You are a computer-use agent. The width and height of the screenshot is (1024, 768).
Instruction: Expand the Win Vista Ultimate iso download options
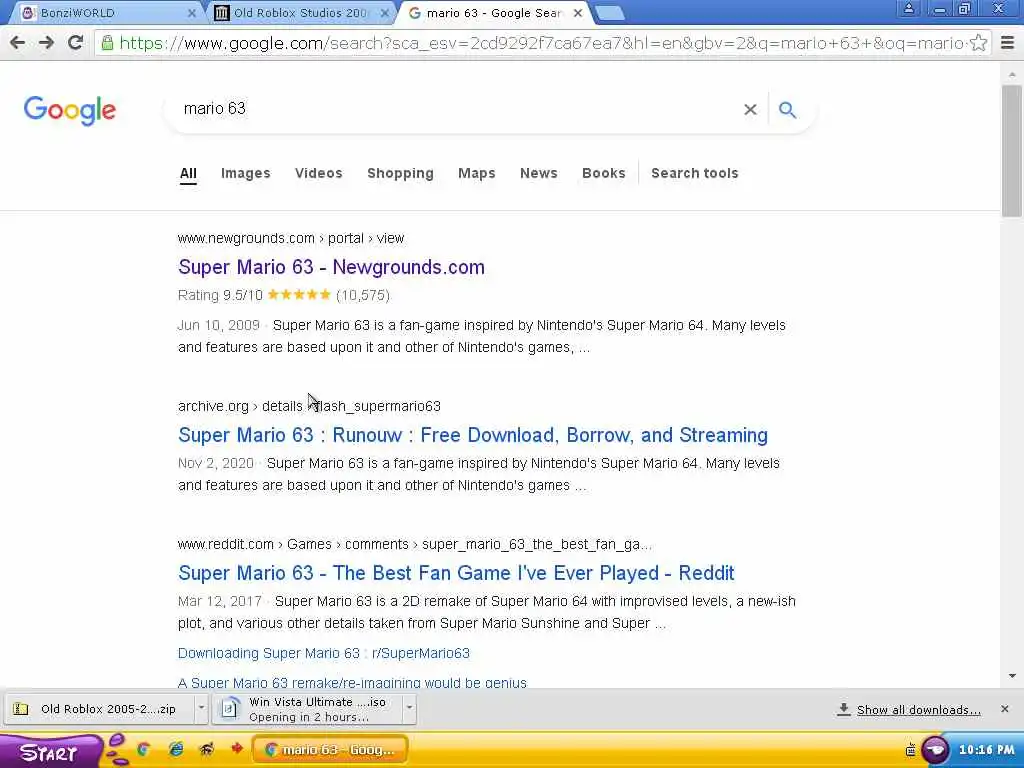point(409,709)
